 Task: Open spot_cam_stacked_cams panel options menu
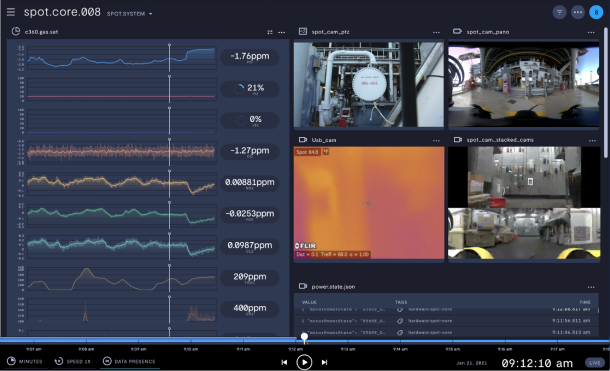point(592,140)
